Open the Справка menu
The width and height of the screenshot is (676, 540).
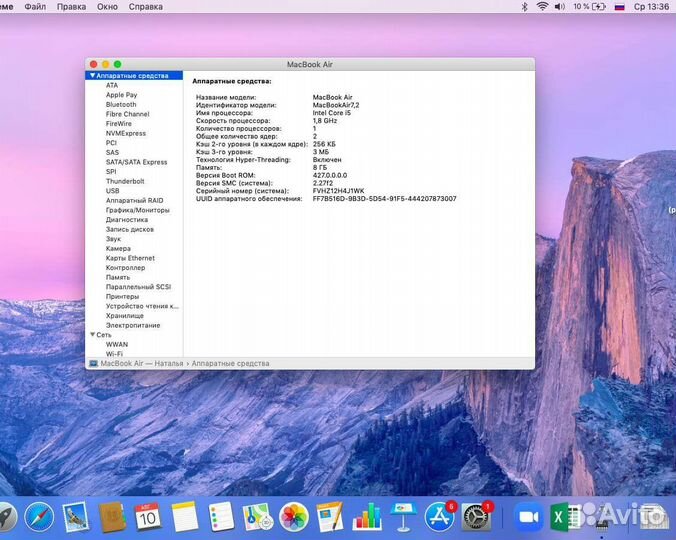point(146,6)
